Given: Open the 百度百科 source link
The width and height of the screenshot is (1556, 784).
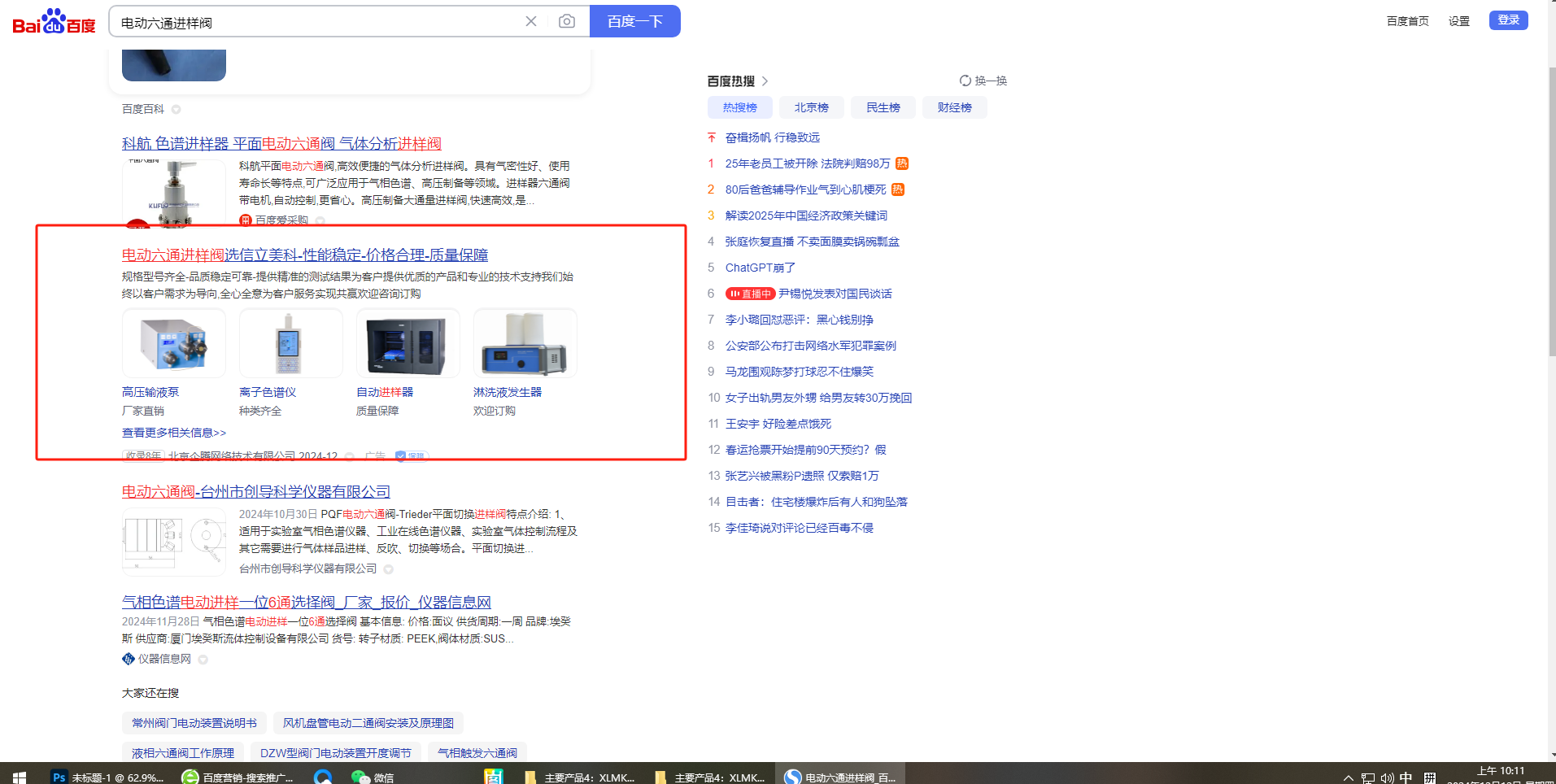Looking at the screenshot, I should coord(143,109).
